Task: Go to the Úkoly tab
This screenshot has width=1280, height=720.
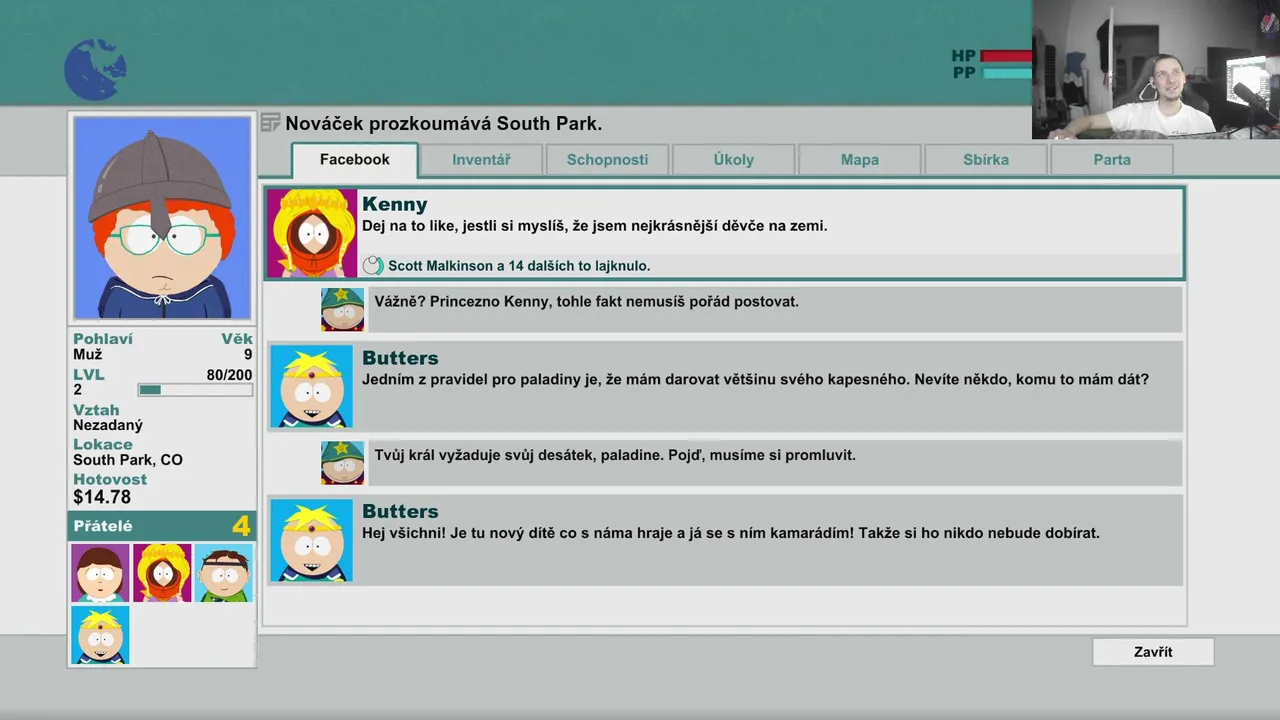Action: coord(733,160)
